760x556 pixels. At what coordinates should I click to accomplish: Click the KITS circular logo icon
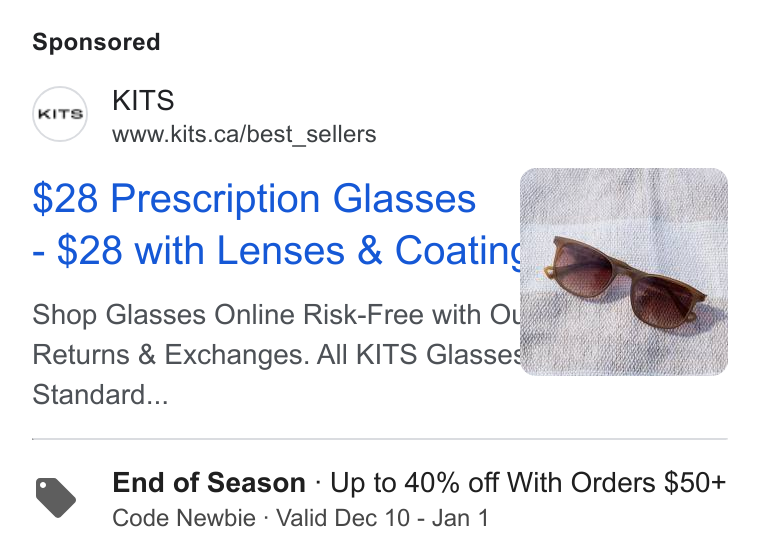pyautogui.click(x=60, y=114)
